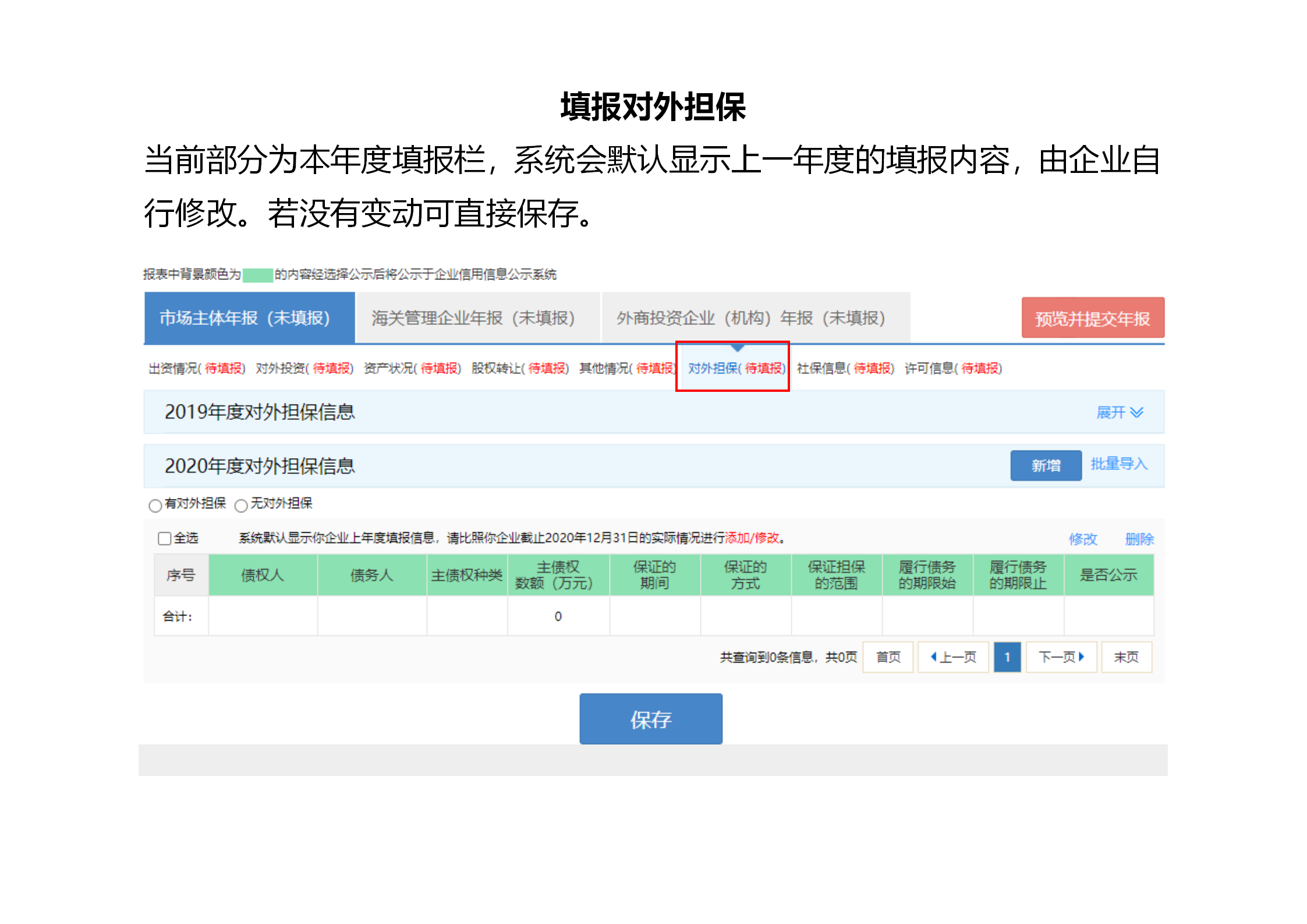
Task: Open the 对外担保 section tab
Action: point(736,369)
